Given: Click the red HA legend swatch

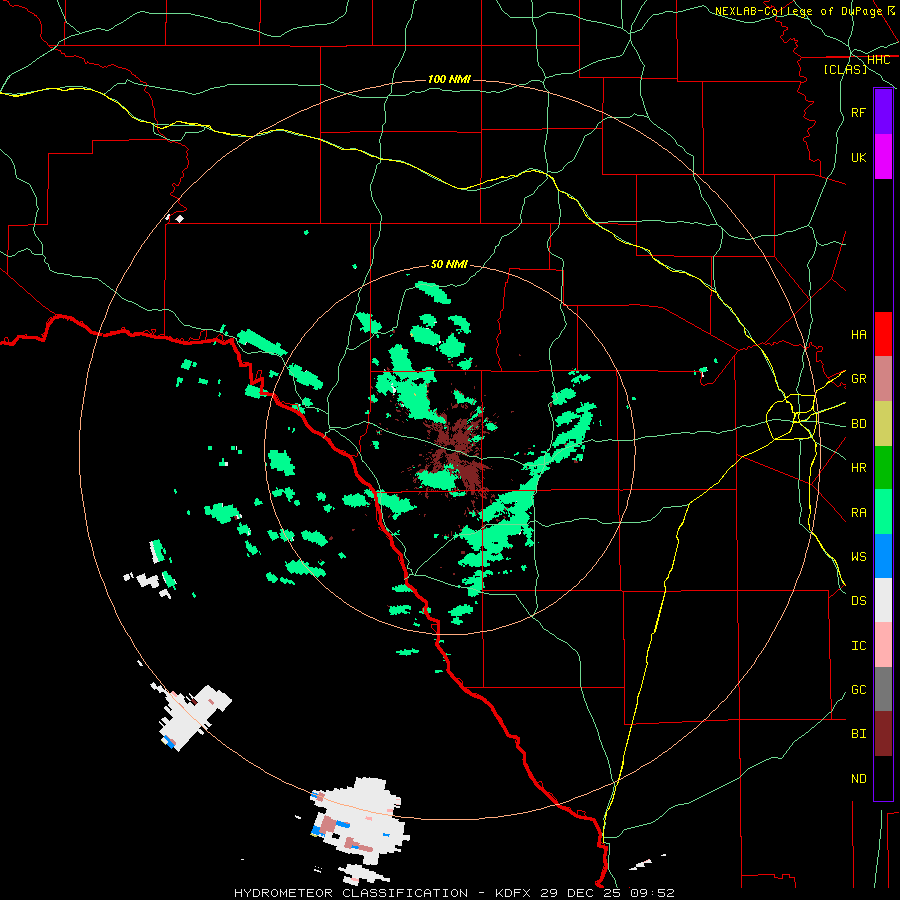Looking at the screenshot, I should tap(883, 334).
